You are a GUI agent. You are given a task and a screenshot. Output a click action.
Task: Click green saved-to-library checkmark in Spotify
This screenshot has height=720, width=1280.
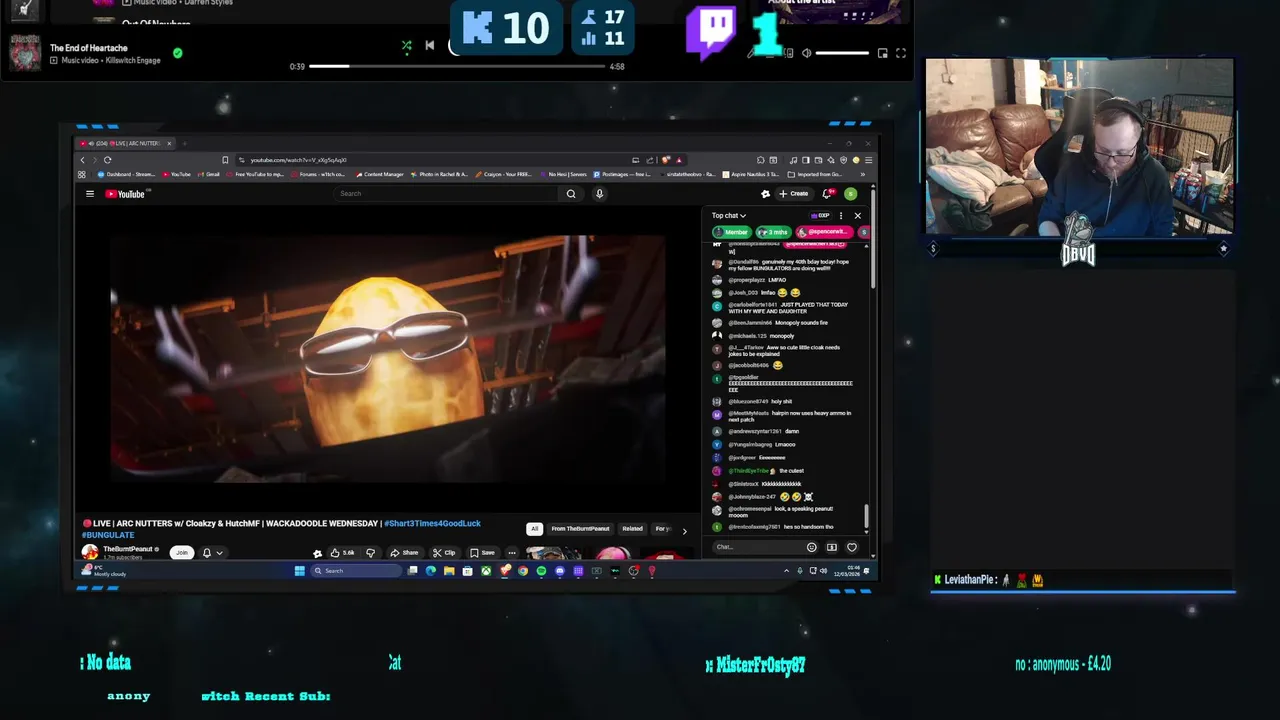point(177,53)
